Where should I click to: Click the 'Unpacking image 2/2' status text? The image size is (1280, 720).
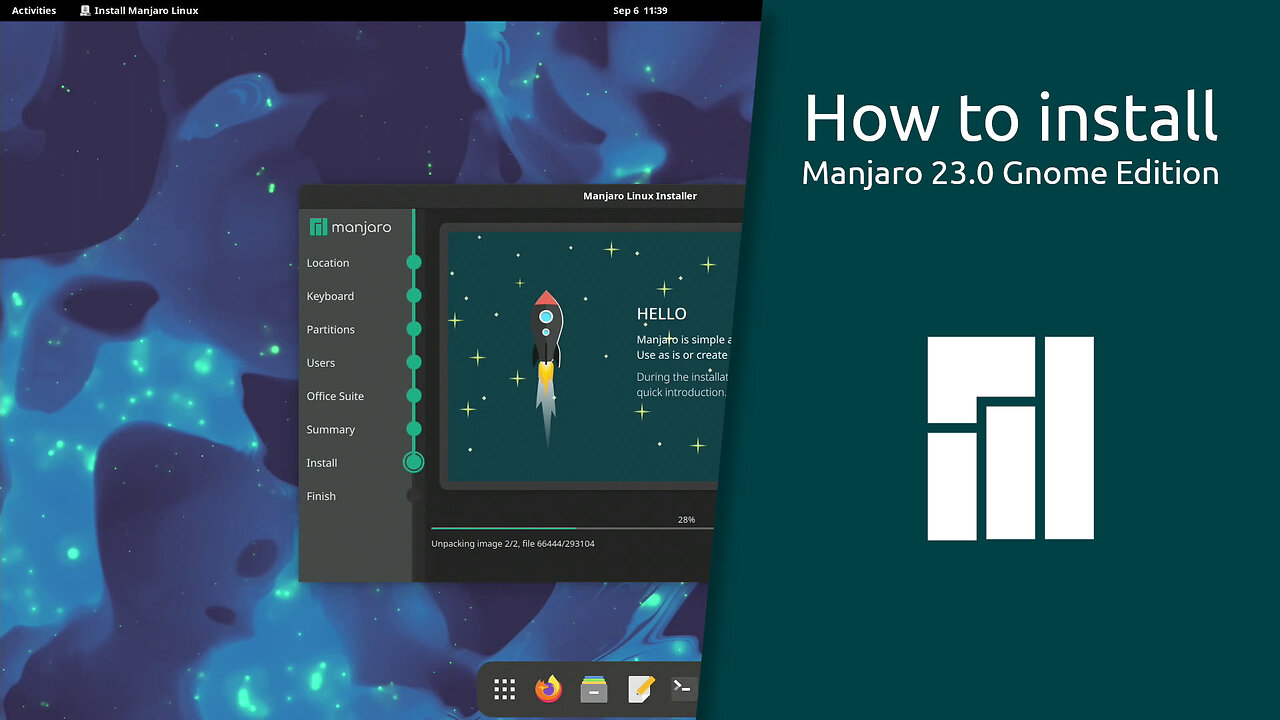[513, 544]
